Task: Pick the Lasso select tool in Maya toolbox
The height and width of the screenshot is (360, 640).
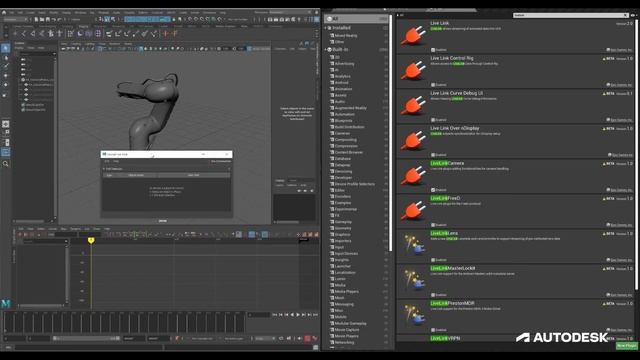Action: (x=5, y=58)
